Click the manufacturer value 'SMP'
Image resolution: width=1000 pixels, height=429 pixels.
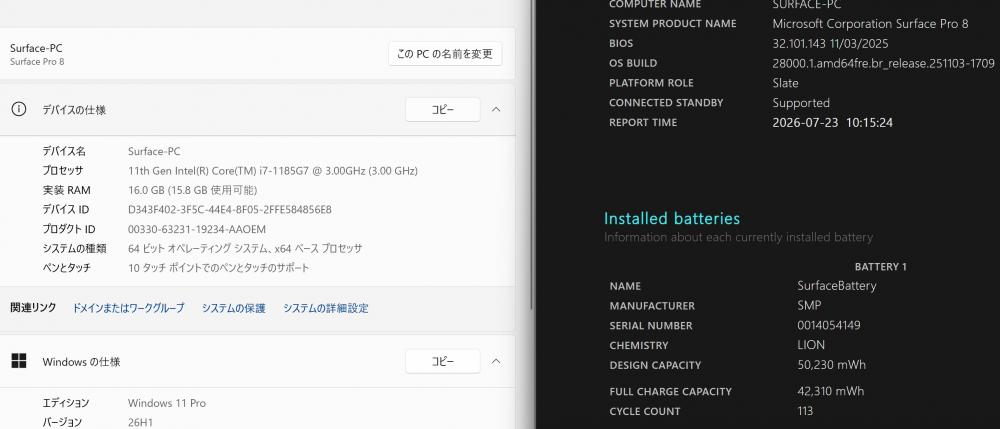point(809,305)
